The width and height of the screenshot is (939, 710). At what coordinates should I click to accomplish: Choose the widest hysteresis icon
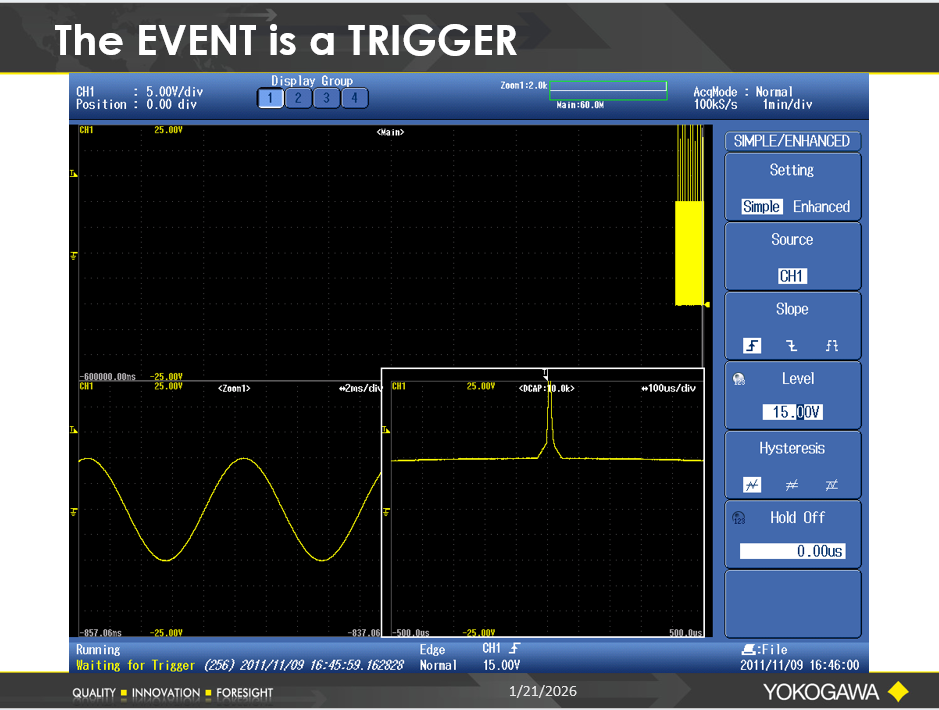point(831,485)
